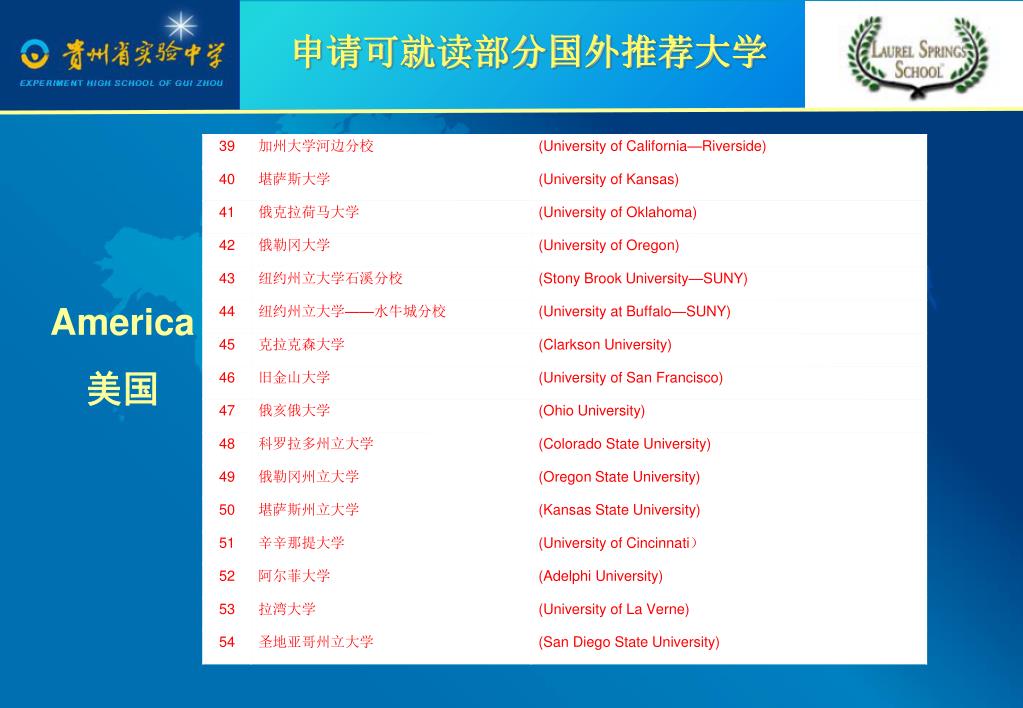
Task: Select "(University of Kansas)"
Action: [608, 179]
